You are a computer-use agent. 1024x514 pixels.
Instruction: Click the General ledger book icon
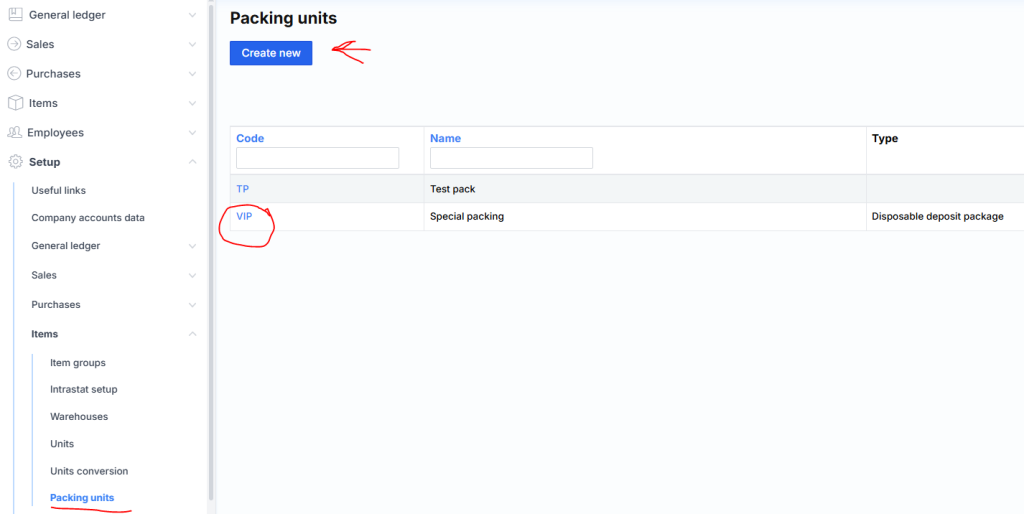pyautogui.click(x=15, y=15)
